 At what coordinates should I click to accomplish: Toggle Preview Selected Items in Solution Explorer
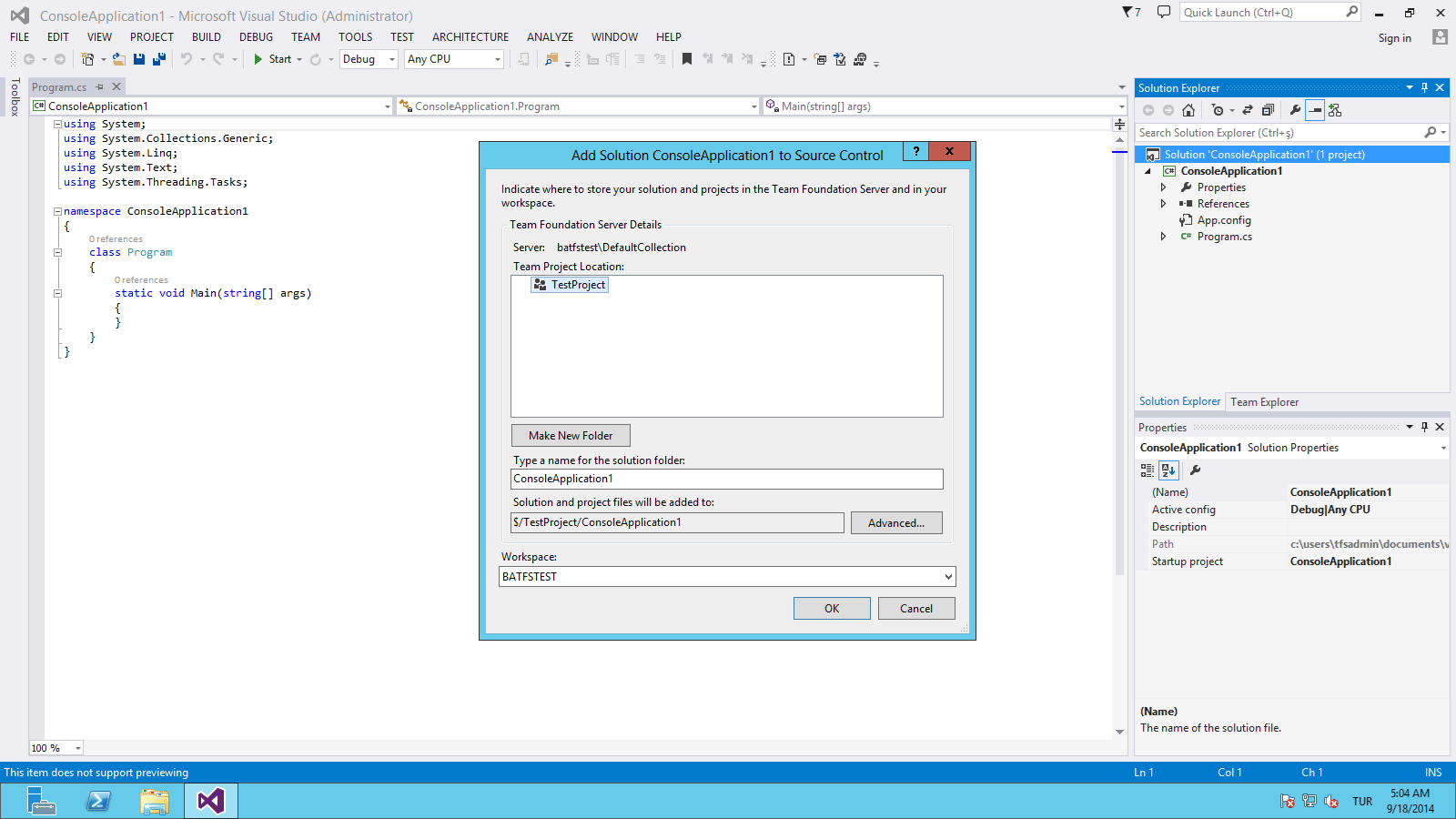click(x=1315, y=110)
